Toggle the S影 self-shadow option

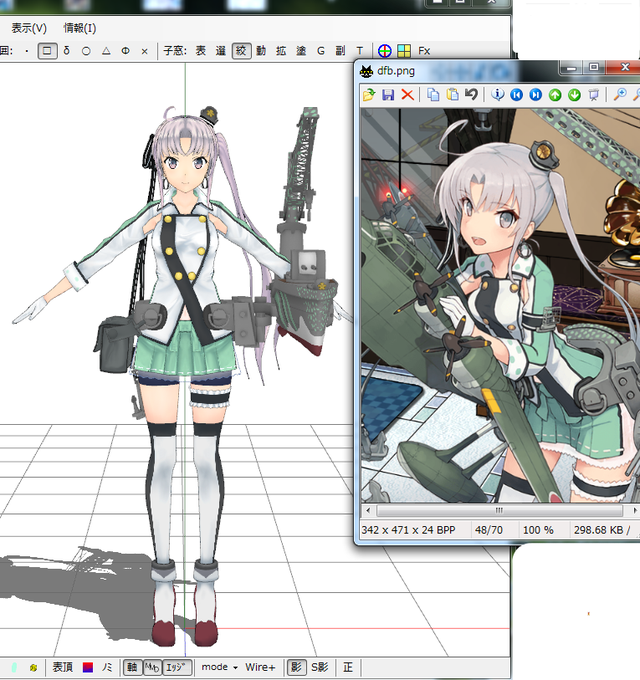(320, 667)
